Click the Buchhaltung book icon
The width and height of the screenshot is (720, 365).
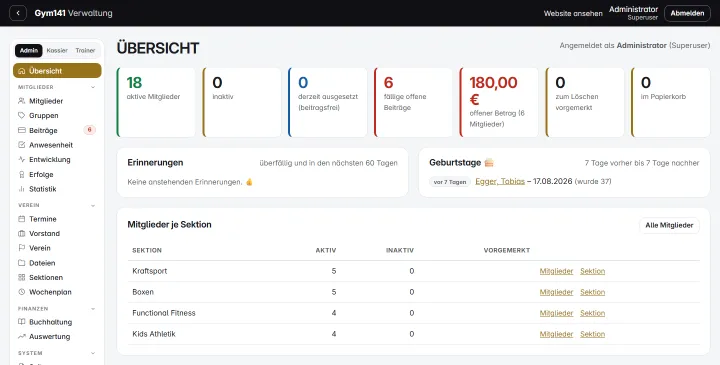point(22,322)
